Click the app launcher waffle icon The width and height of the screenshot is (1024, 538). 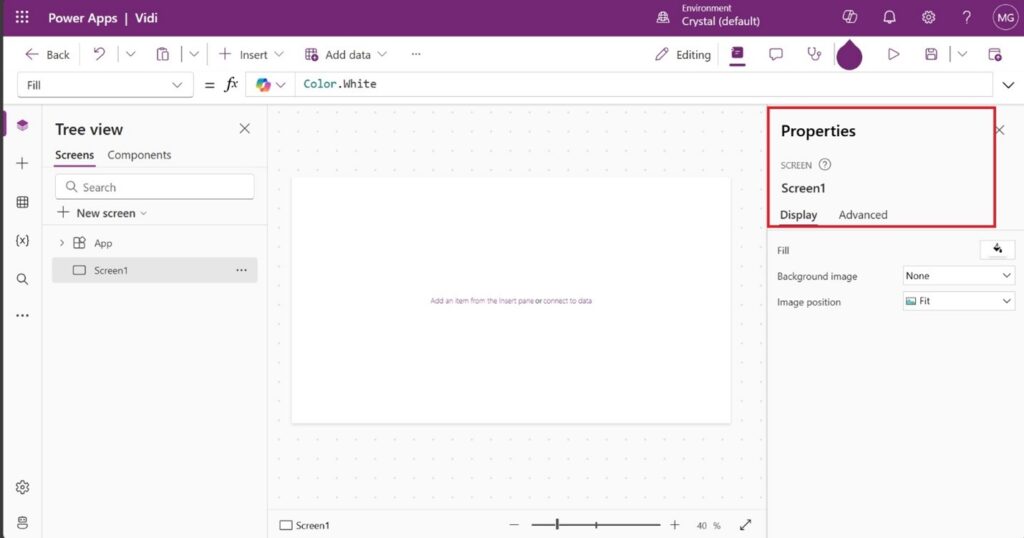[x=22, y=18]
